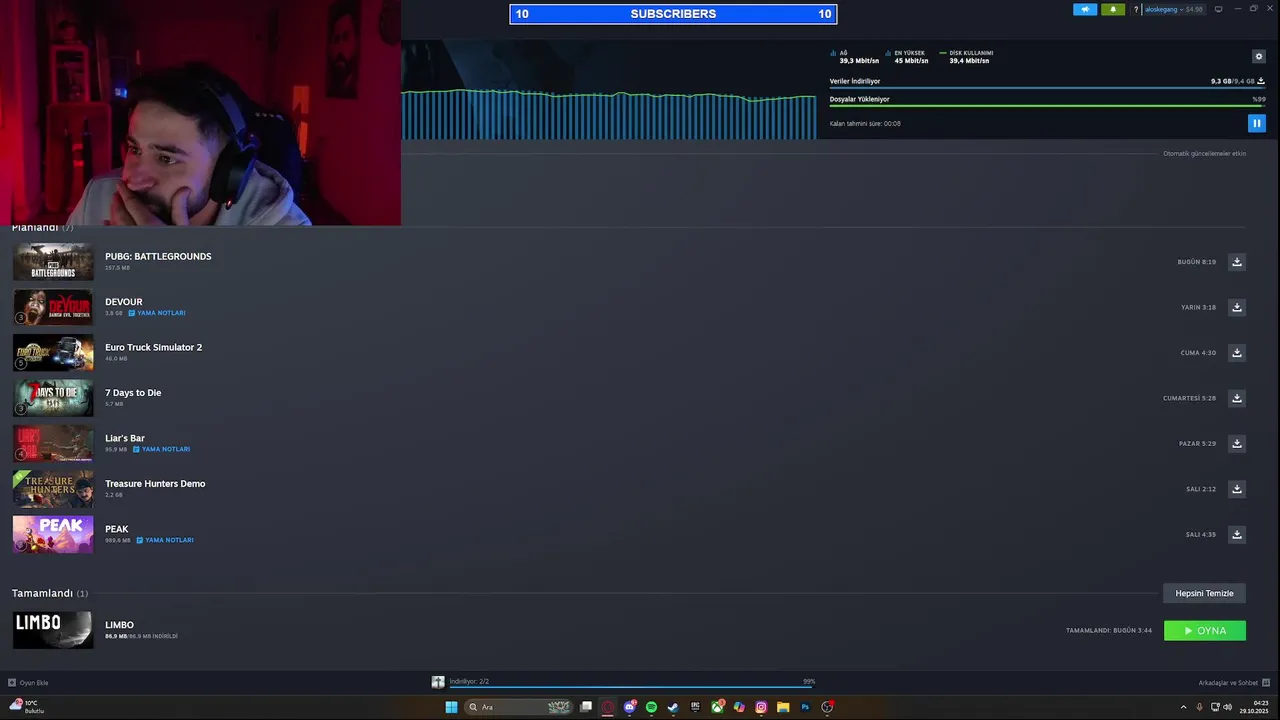Click the LIMBO title in Tamamlandı list
Screen dimensions: 1280x720
coord(119,625)
